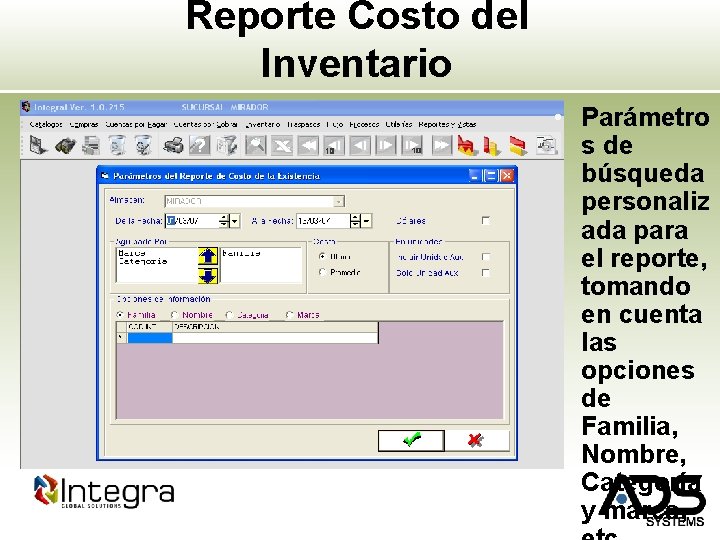Screen dimensions: 720x540
Task: Jump forward 10 records icon
Action: tap(412, 146)
